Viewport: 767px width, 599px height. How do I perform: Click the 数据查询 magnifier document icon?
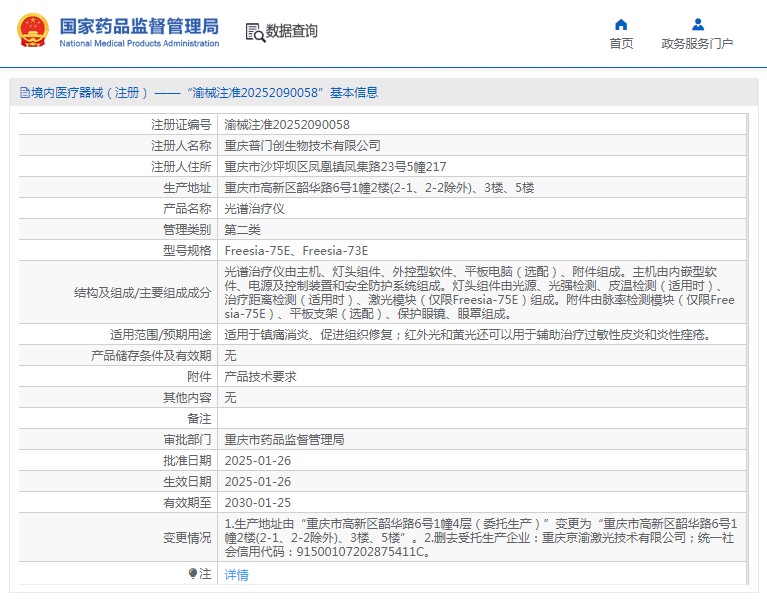click(x=254, y=32)
